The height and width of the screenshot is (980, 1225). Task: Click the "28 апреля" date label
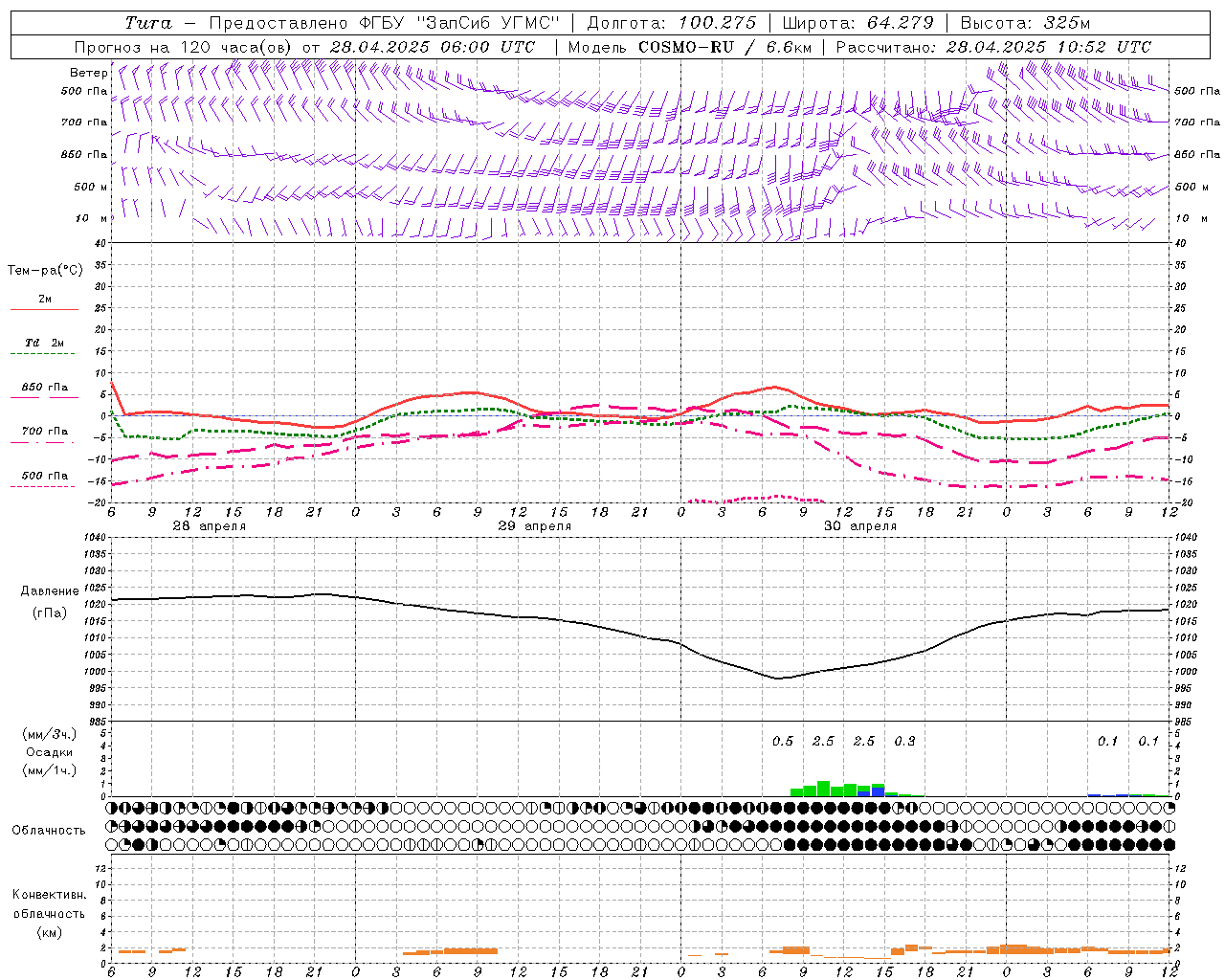click(209, 526)
